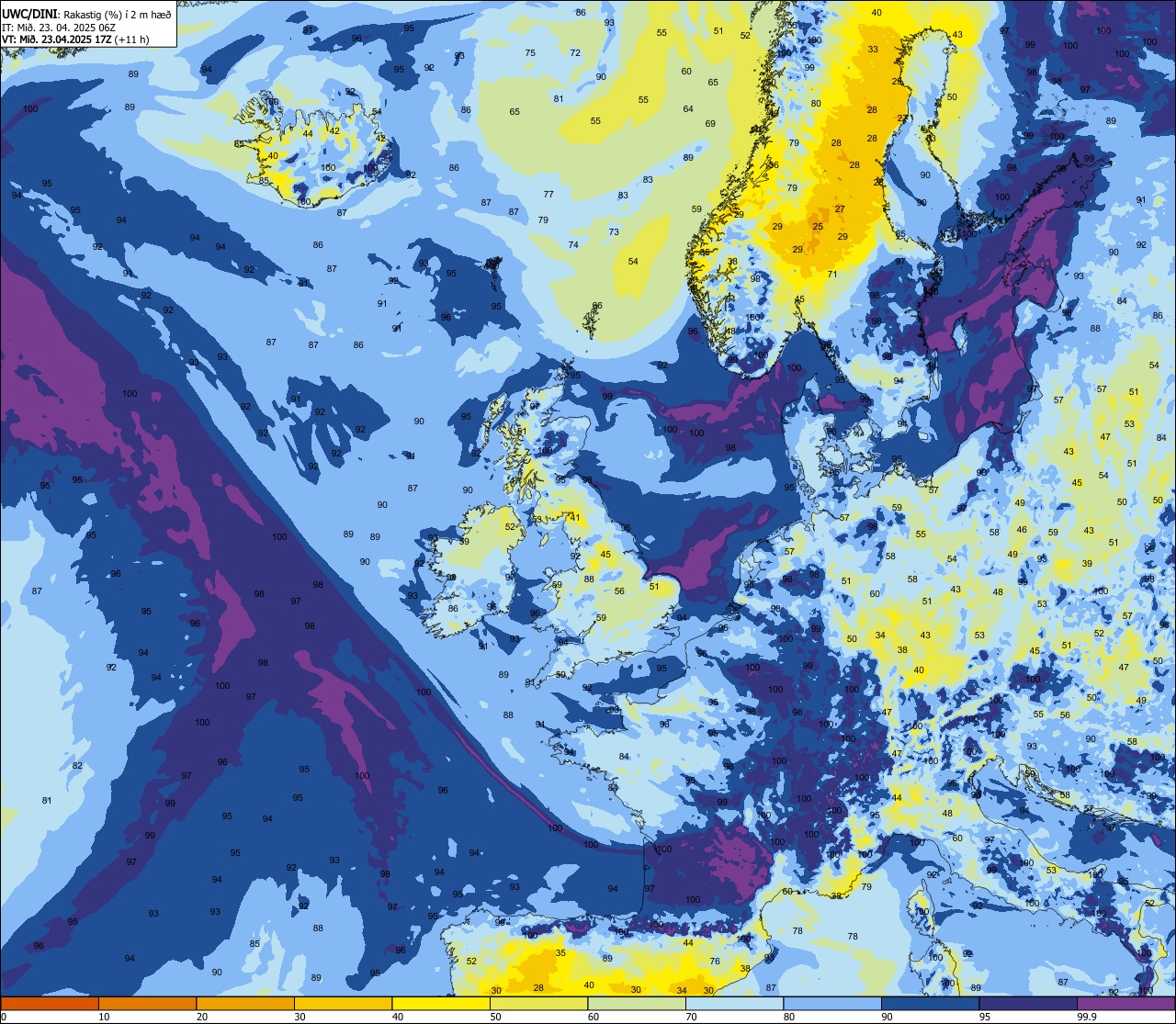Select the legend scale tick label '50'
The width and height of the screenshot is (1176, 1024).
point(496,1016)
